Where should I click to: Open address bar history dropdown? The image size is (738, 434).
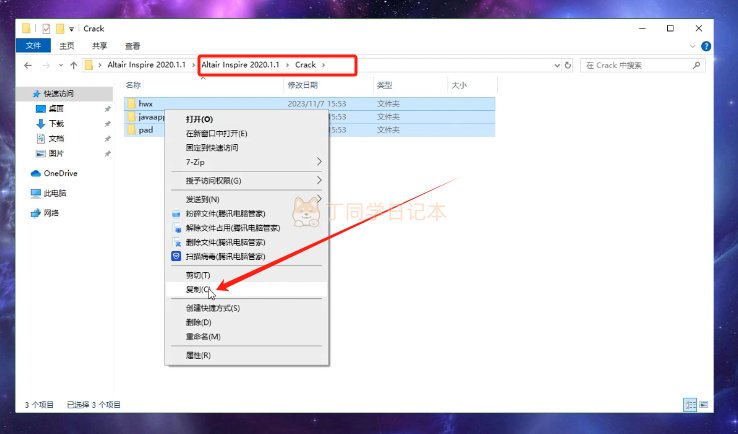(557, 65)
